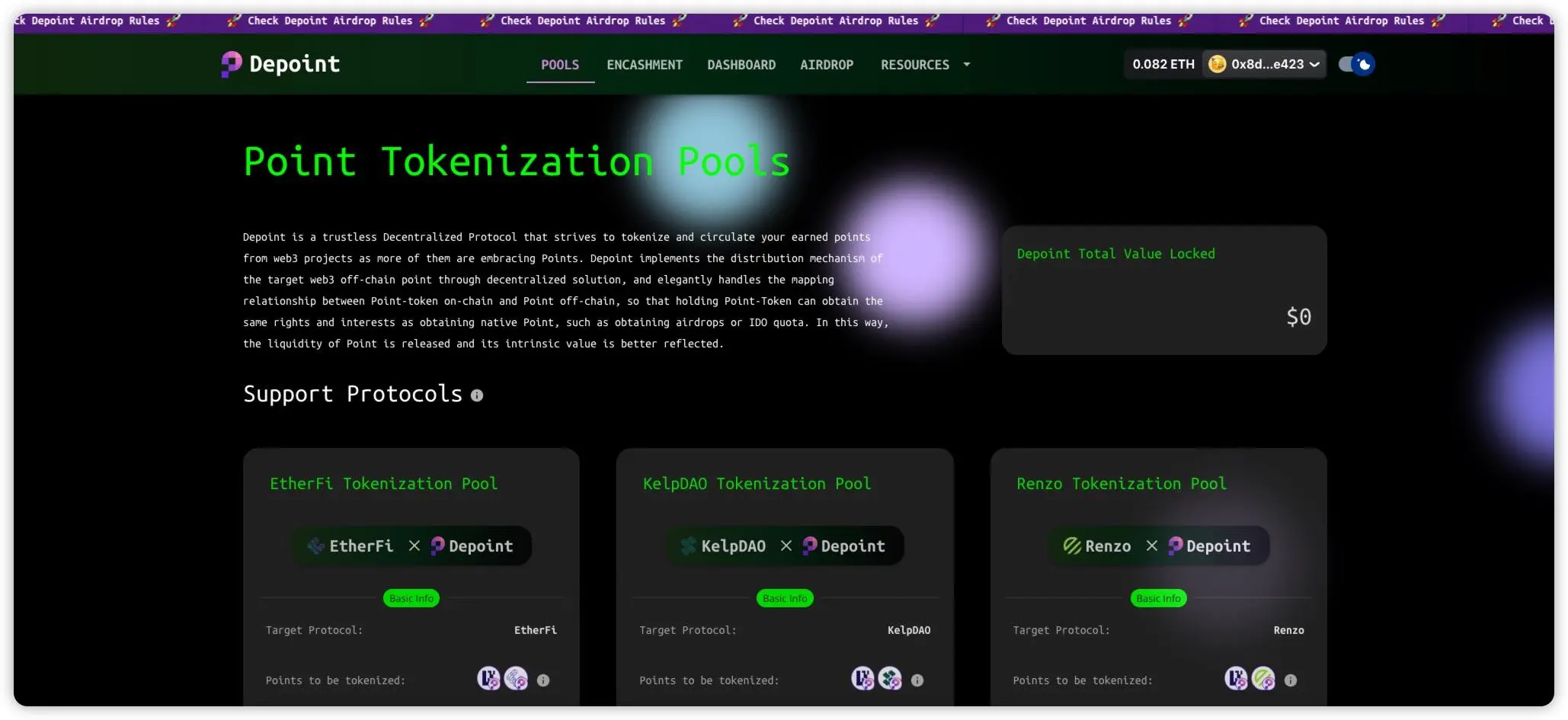
Task: Click the KelpDAO logo in the KelpDAO pool card
Action: 689,546
